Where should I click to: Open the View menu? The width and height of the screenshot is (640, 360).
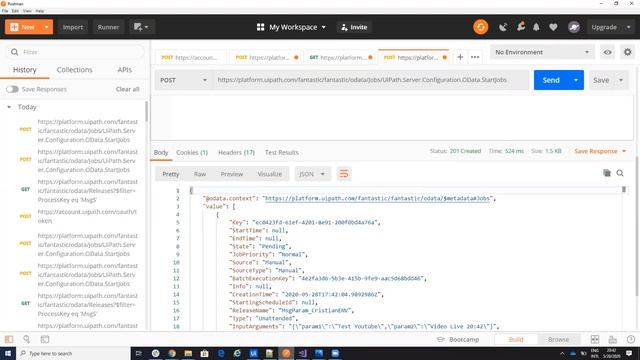click(27, 11)
